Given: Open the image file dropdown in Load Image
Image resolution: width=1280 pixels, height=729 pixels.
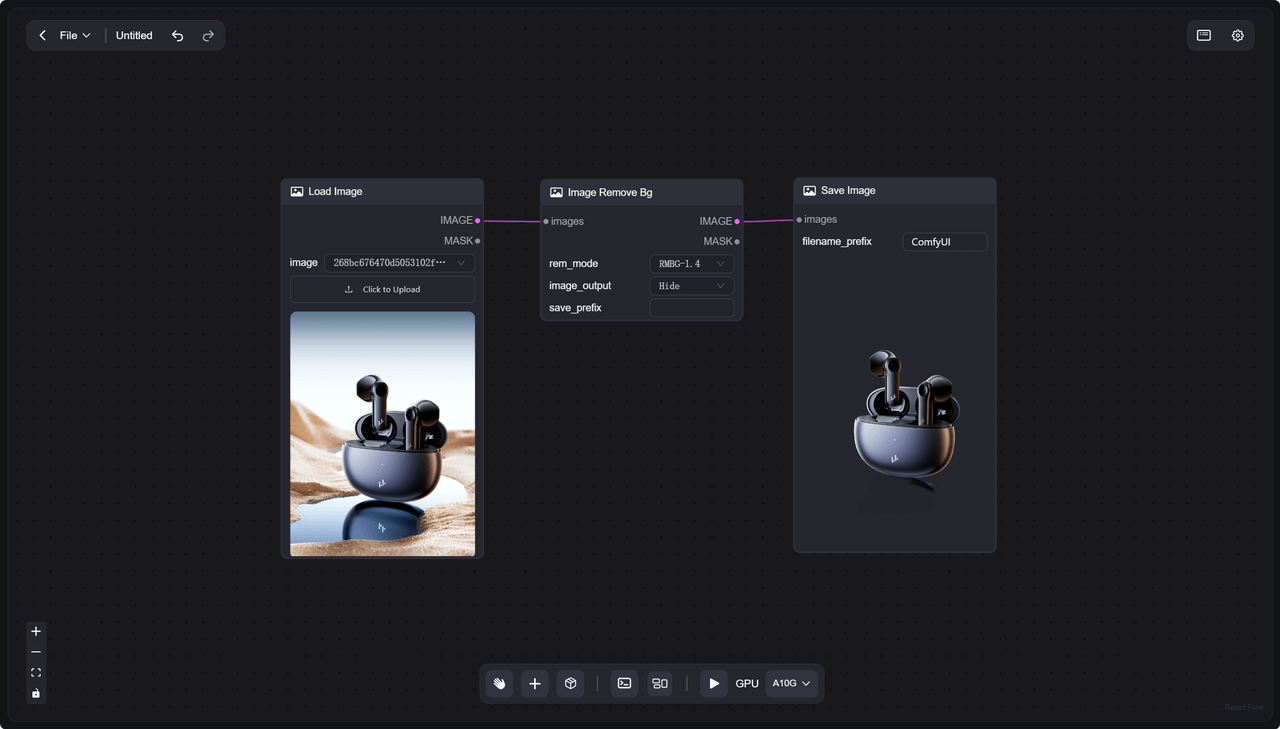Looking at the screenshot, I should (x=399, y=263).
